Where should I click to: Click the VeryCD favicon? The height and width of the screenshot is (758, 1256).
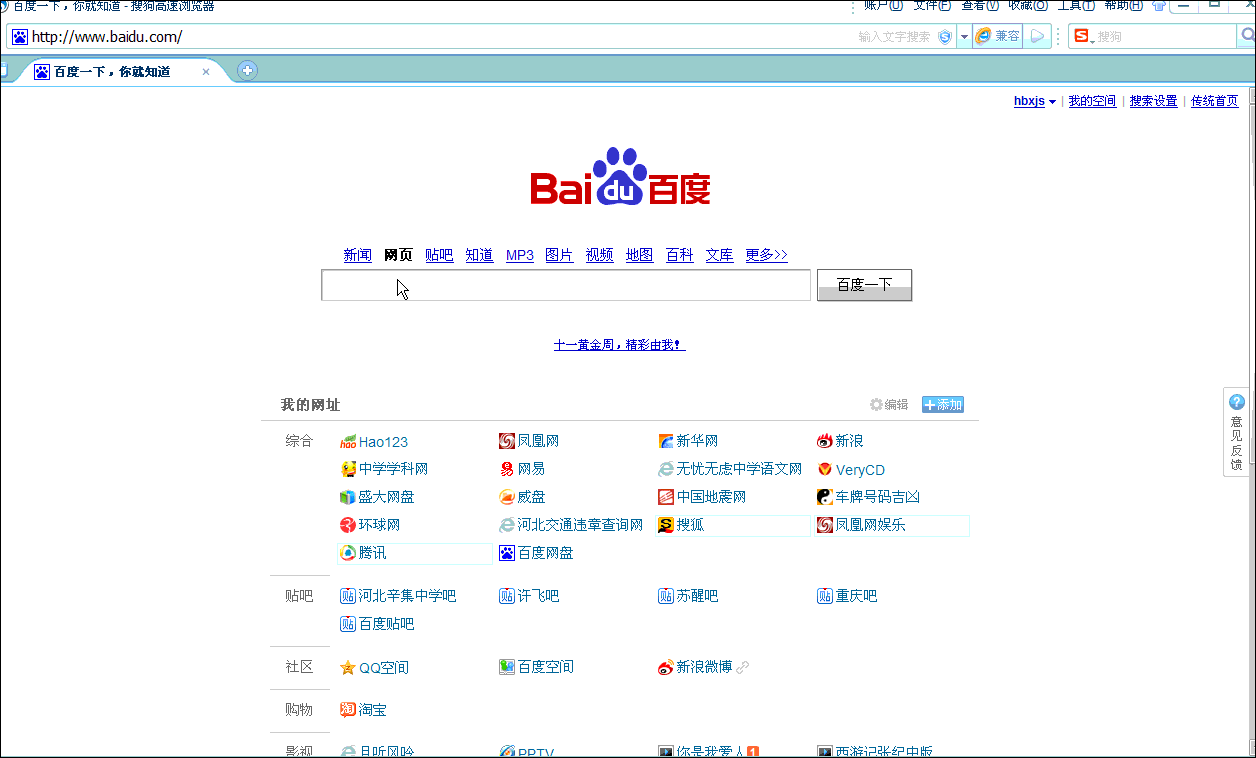pos(825,469)
